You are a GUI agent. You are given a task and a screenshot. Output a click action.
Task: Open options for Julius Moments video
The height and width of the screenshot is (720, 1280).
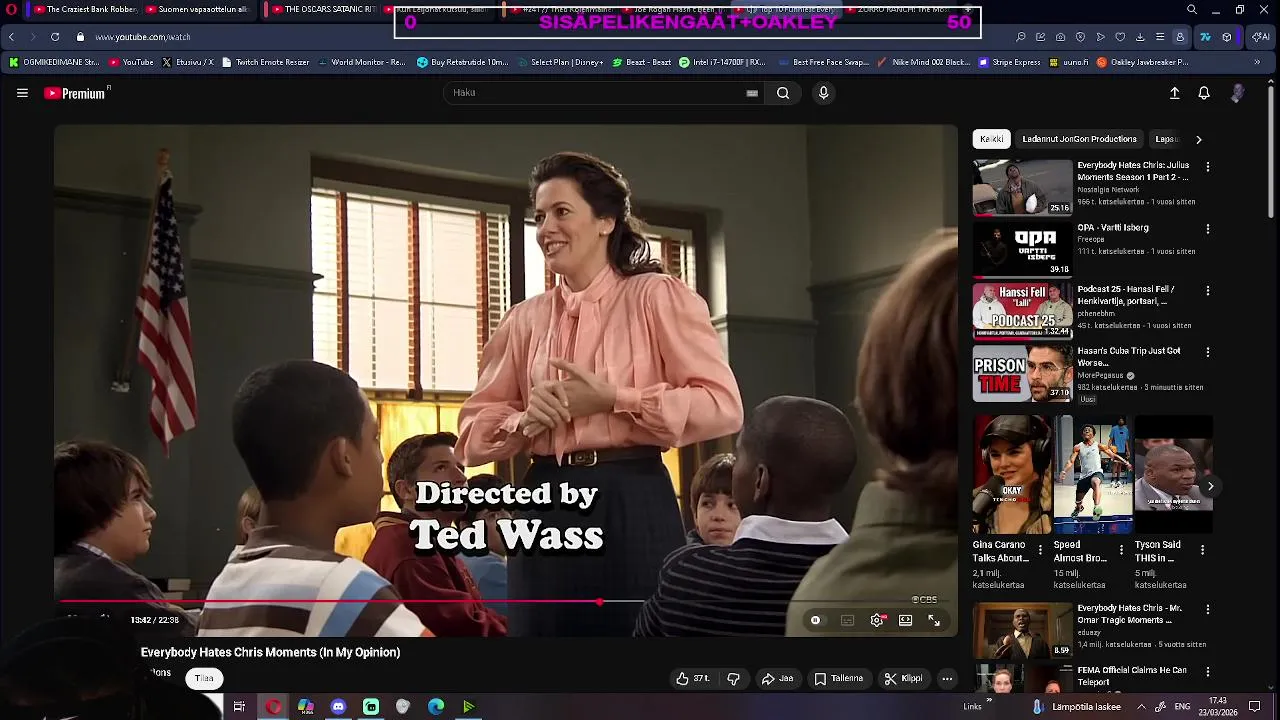click(x=1207, y=167)
